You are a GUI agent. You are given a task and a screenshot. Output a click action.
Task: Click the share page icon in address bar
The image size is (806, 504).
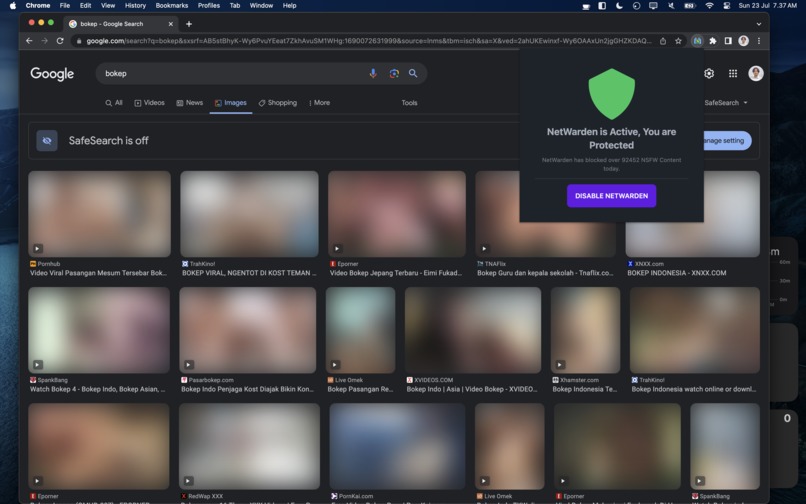pyautogui.click(x=663, y=41)
